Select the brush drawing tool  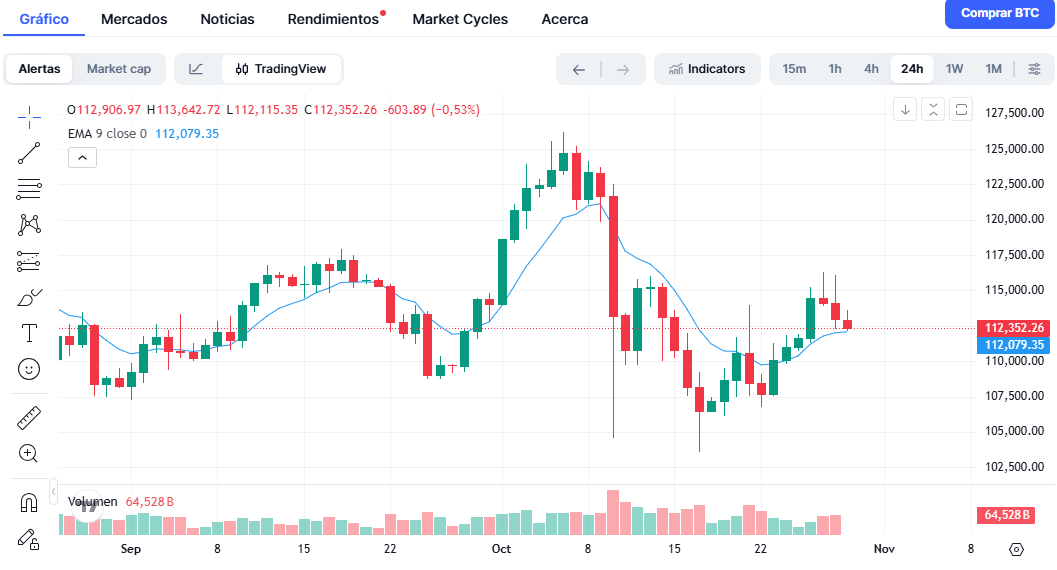(x=29, y=297)
